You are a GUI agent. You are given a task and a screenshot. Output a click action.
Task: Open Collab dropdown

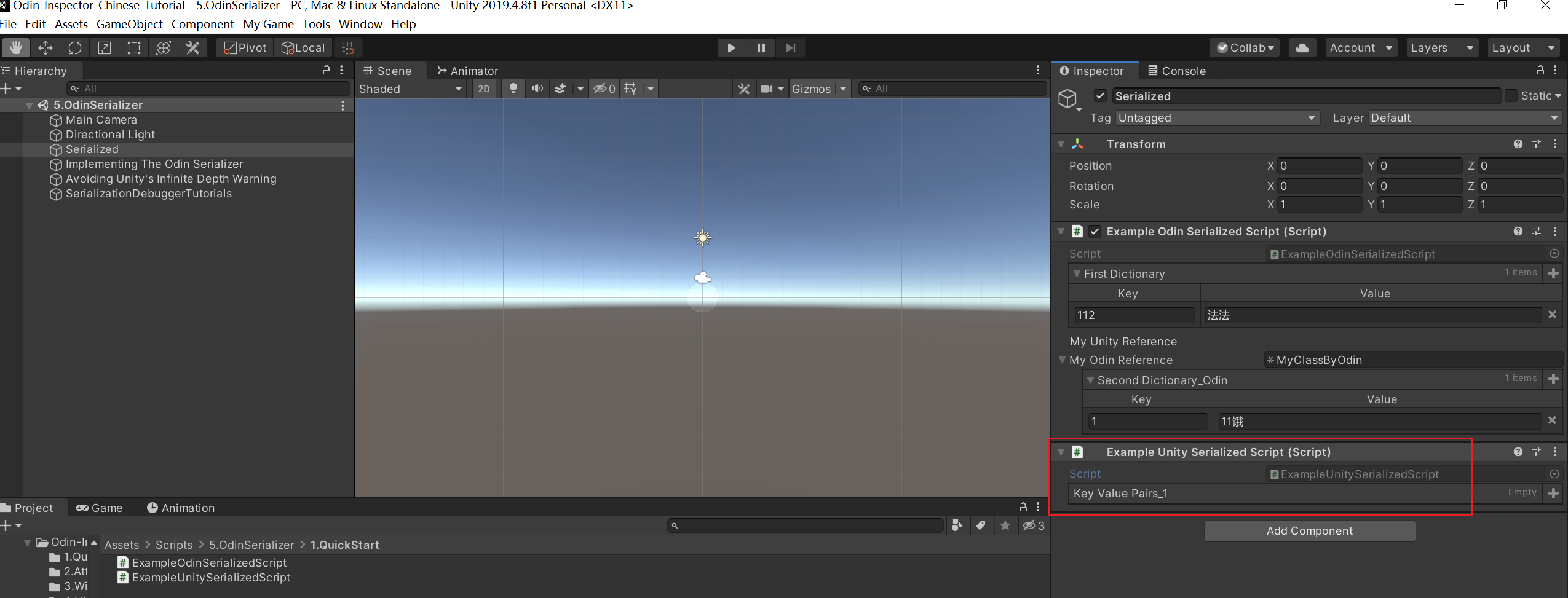[1245, 48]
